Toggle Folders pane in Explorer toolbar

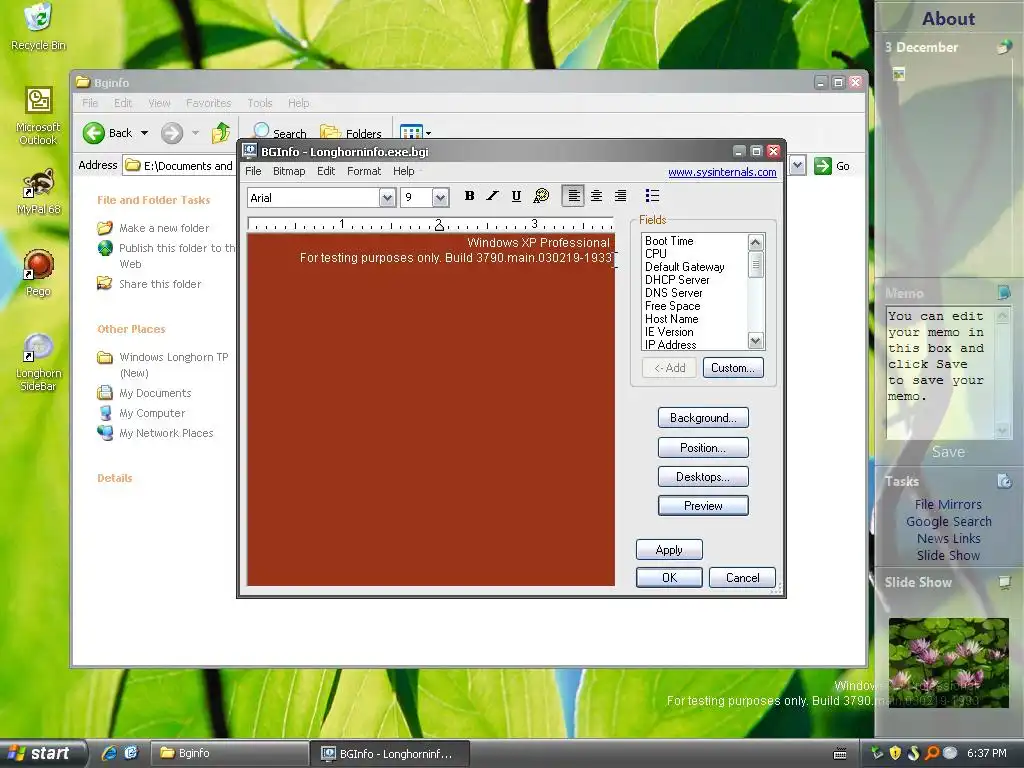tap(351, 133)
